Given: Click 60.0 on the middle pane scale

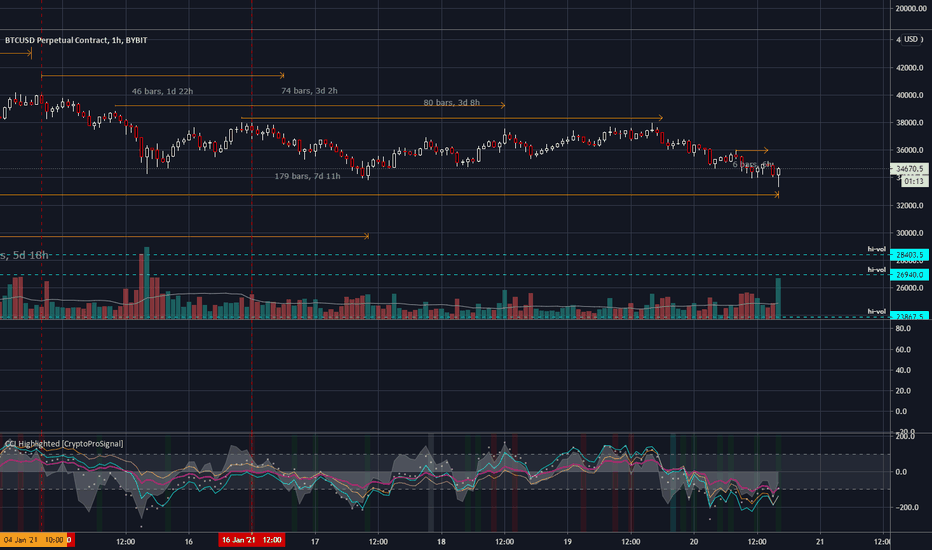Looking at the screenshot, I should (903, 350).
